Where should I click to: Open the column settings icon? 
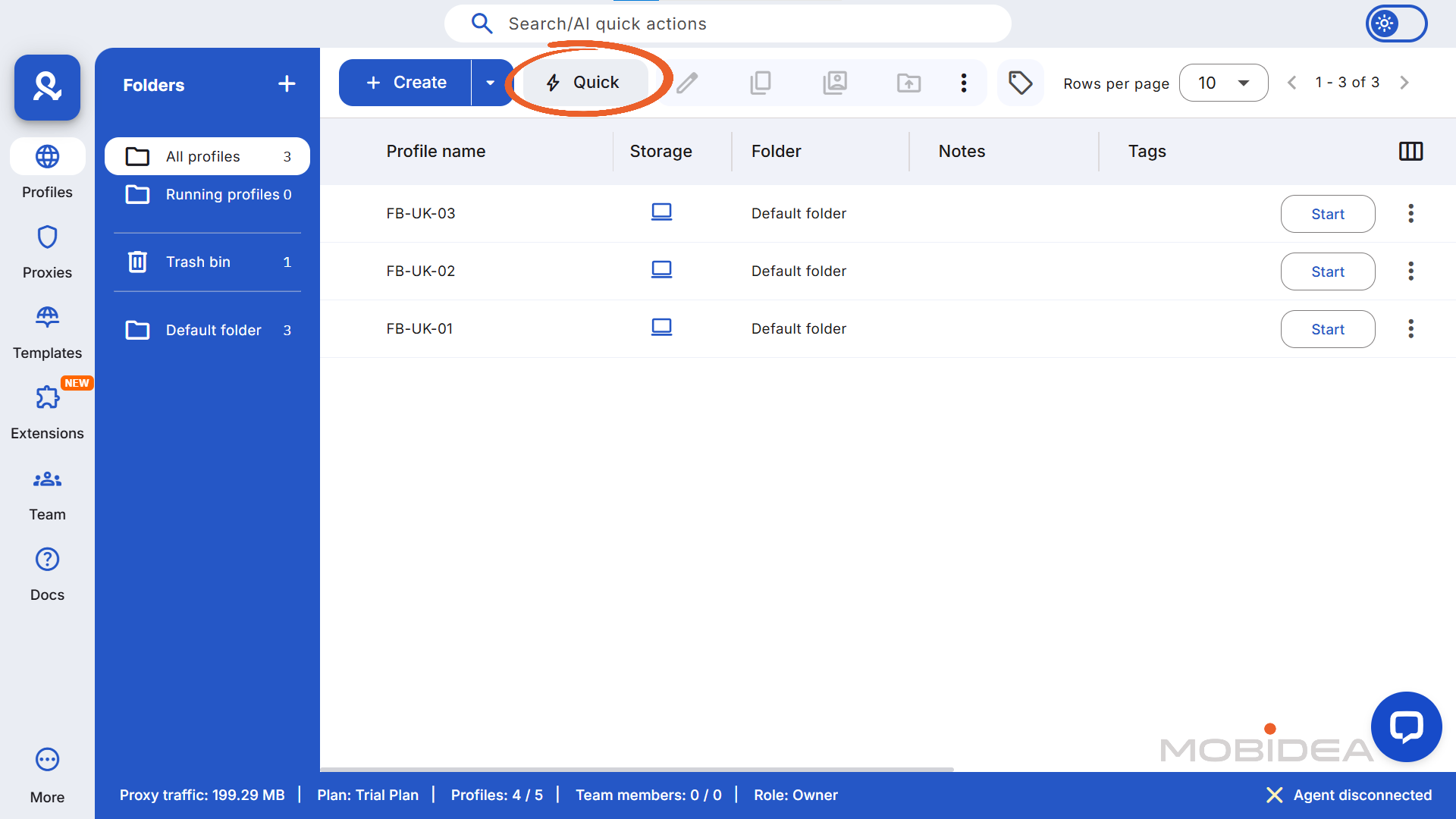(x=1410, y=151)
